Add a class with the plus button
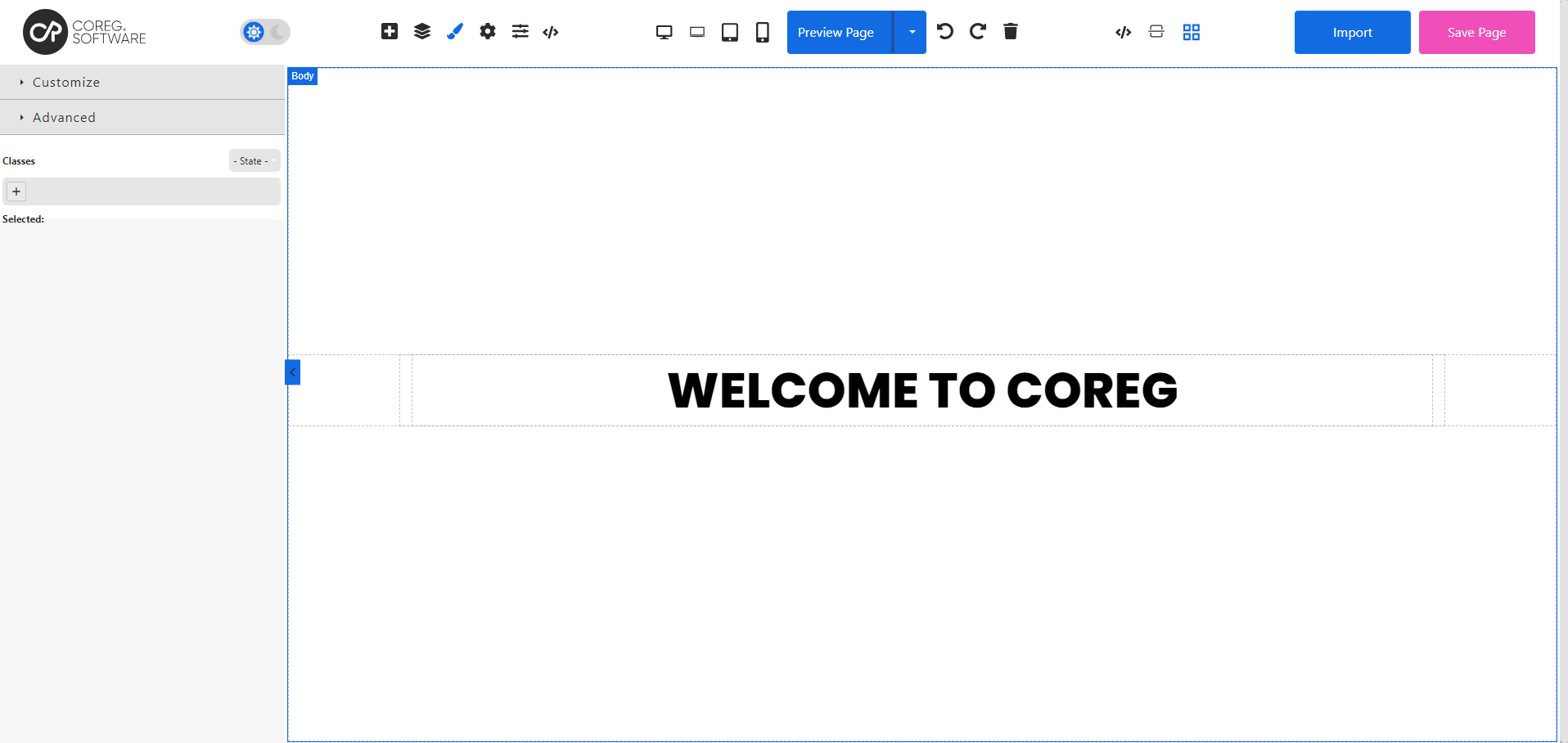This screenshot has width=1568, height=743. point(16,191)
